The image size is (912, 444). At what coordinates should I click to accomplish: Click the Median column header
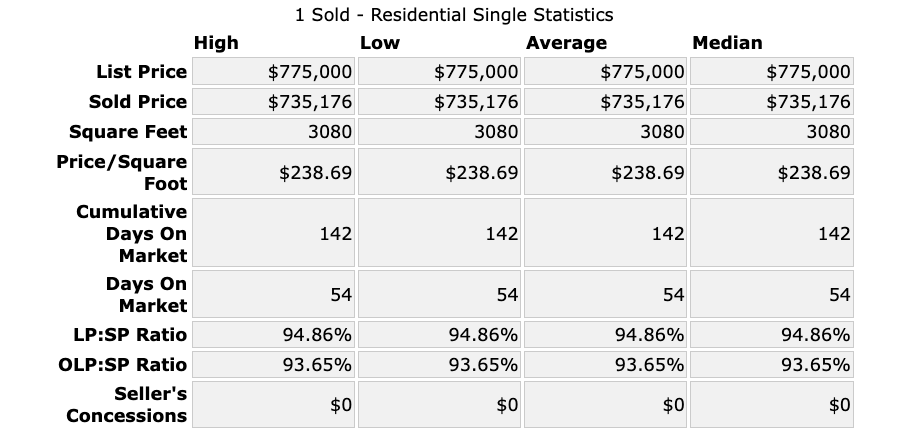727,43
